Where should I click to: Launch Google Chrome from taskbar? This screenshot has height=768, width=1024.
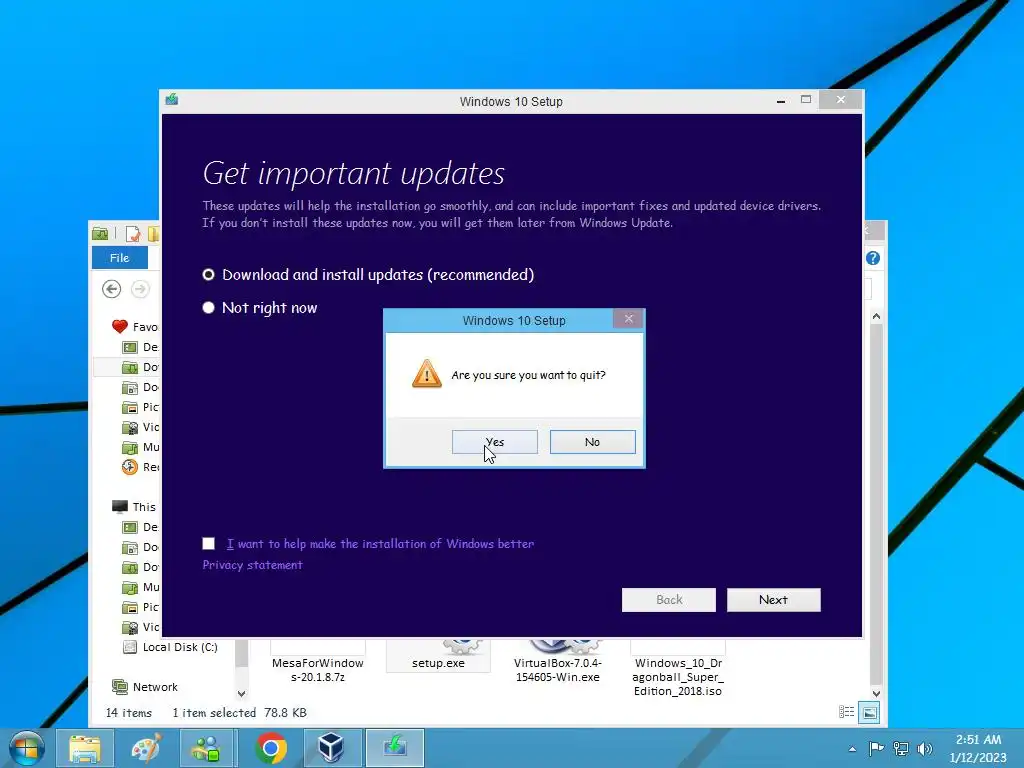(x=270, y=748)
